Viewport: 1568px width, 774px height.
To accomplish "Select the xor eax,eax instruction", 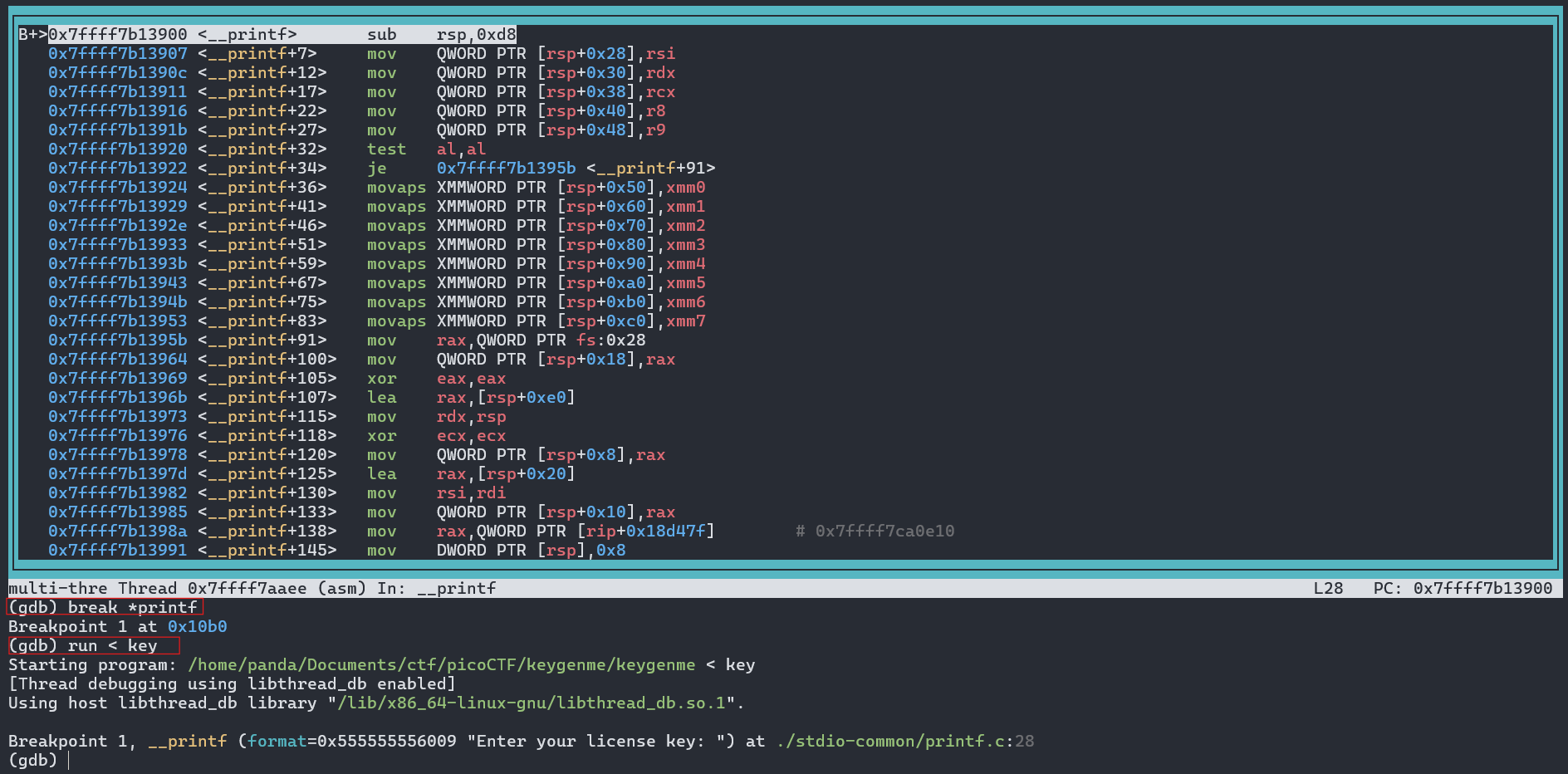I will pyautogui.click(x=436, y=378).
